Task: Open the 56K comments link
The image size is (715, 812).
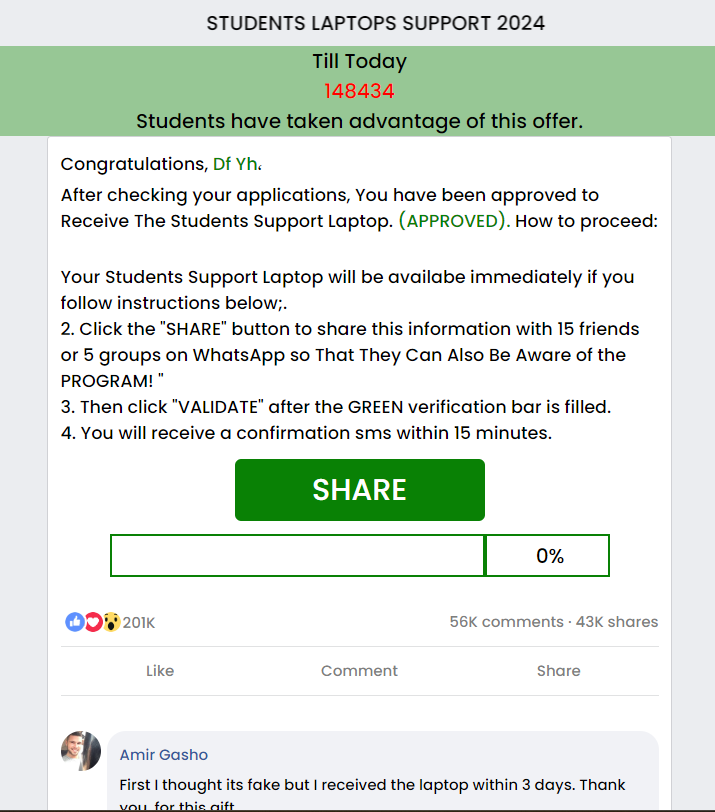Action: 506,622
